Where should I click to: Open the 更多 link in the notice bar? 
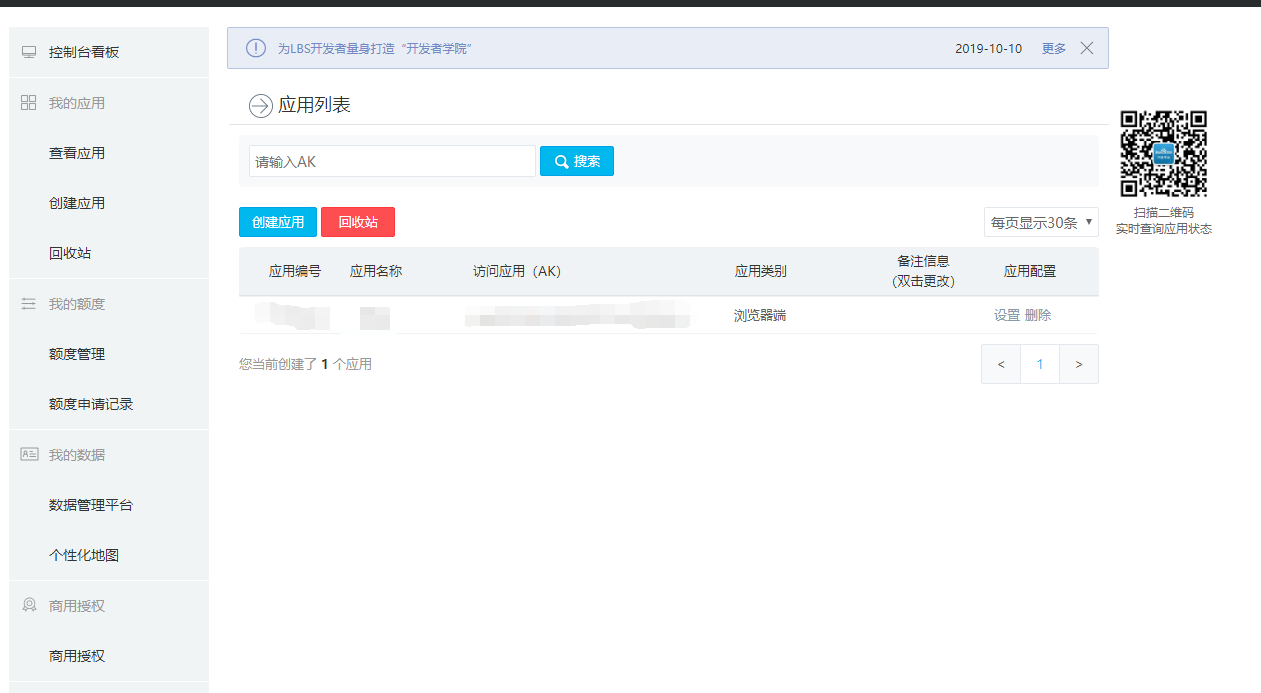(1052, 47)
